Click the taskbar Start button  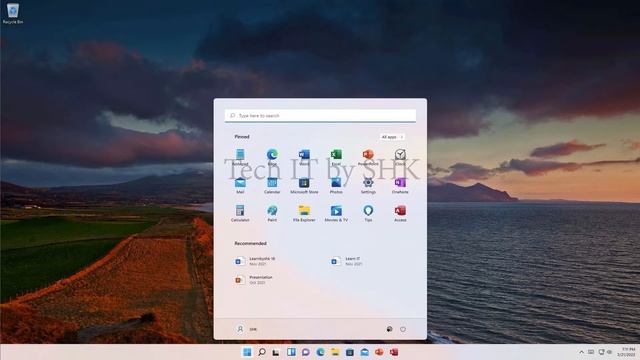pos(247,352)
